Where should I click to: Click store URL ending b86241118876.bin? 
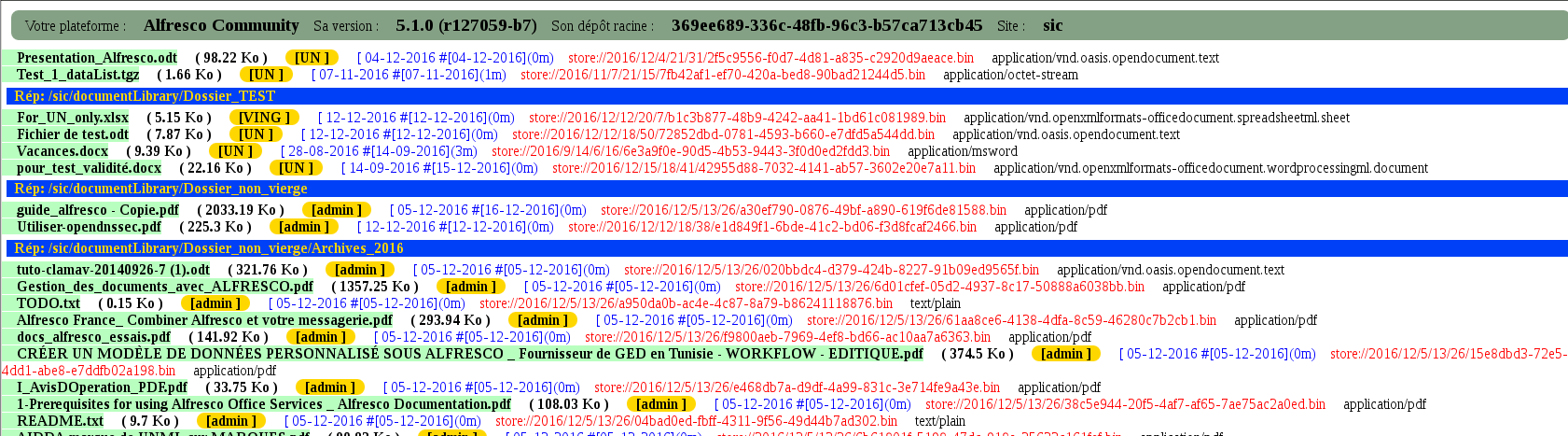coord(687,303)
